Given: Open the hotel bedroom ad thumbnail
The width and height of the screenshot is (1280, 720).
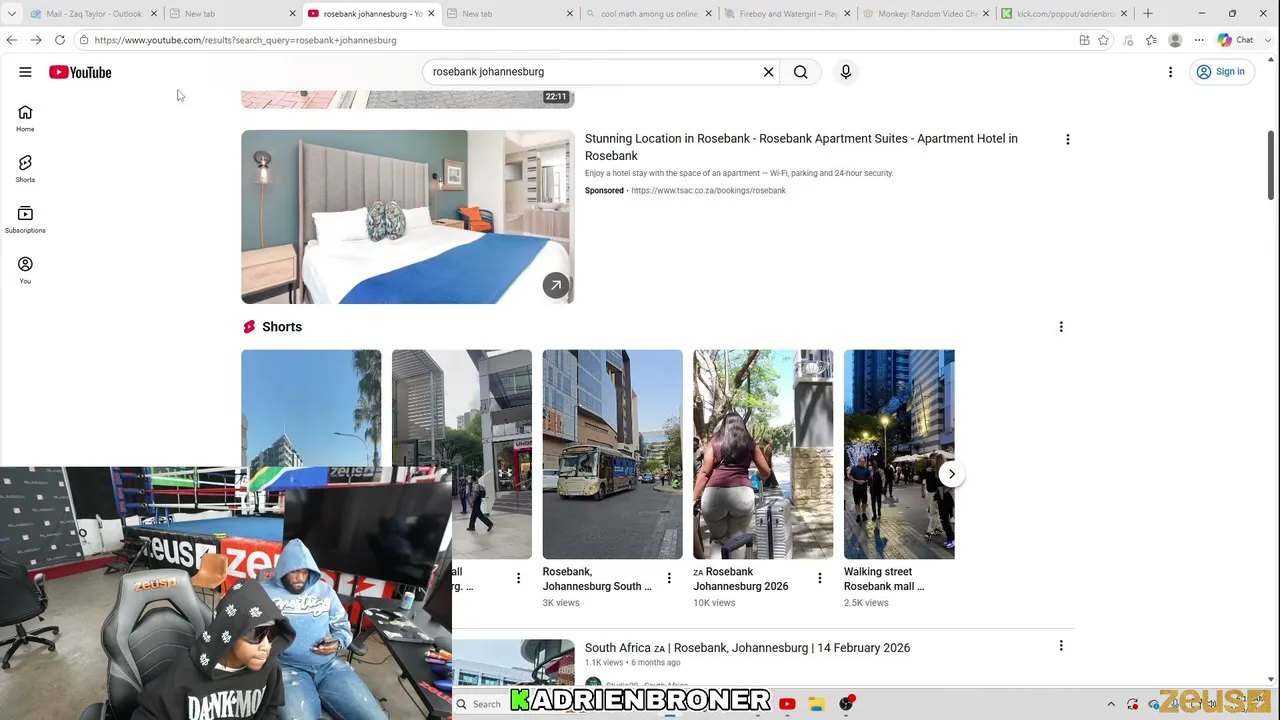Looking at the screenshot, I should pos(408,217).
